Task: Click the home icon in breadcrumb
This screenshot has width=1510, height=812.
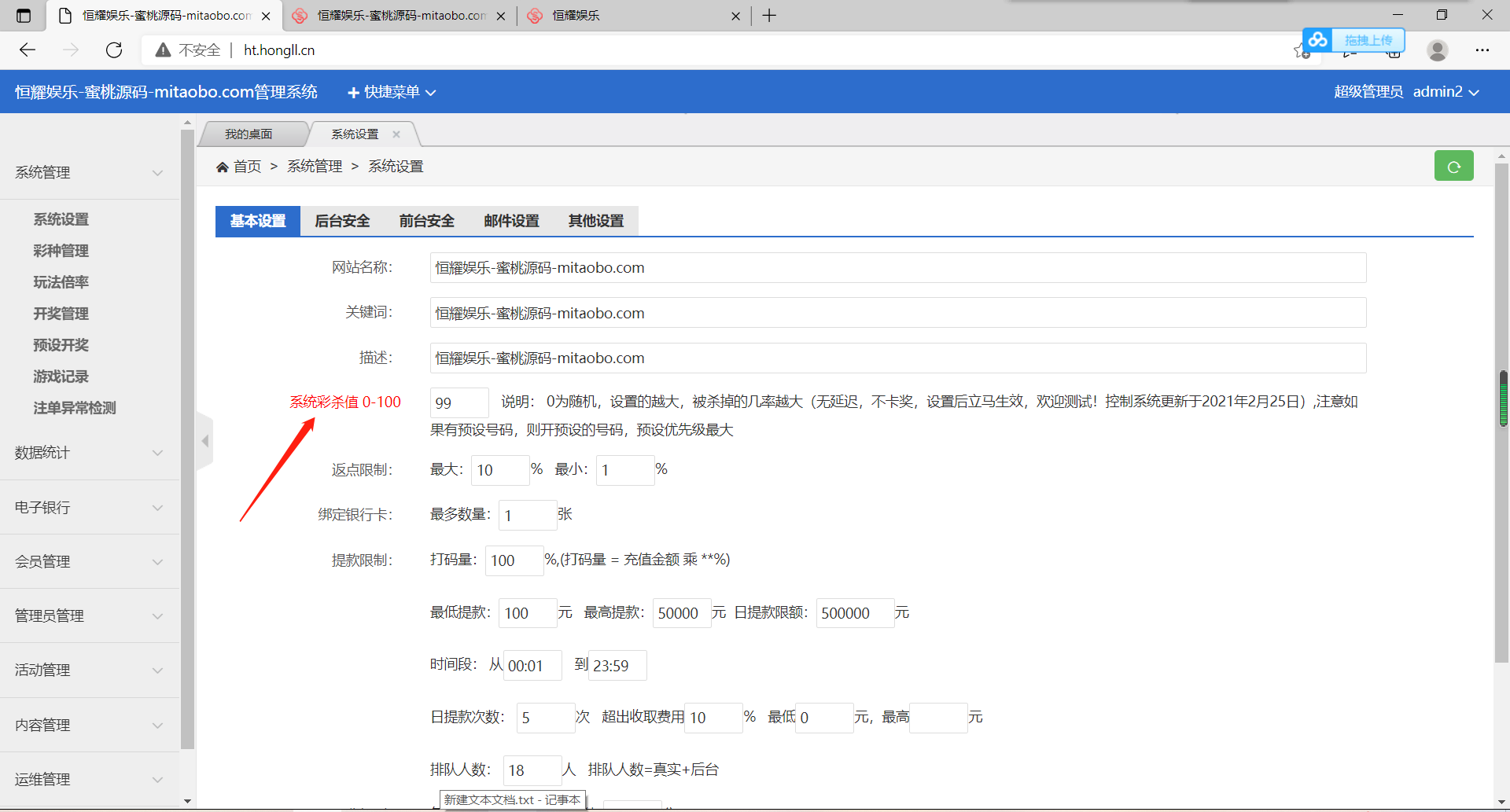Action: (x=223, y=167)
